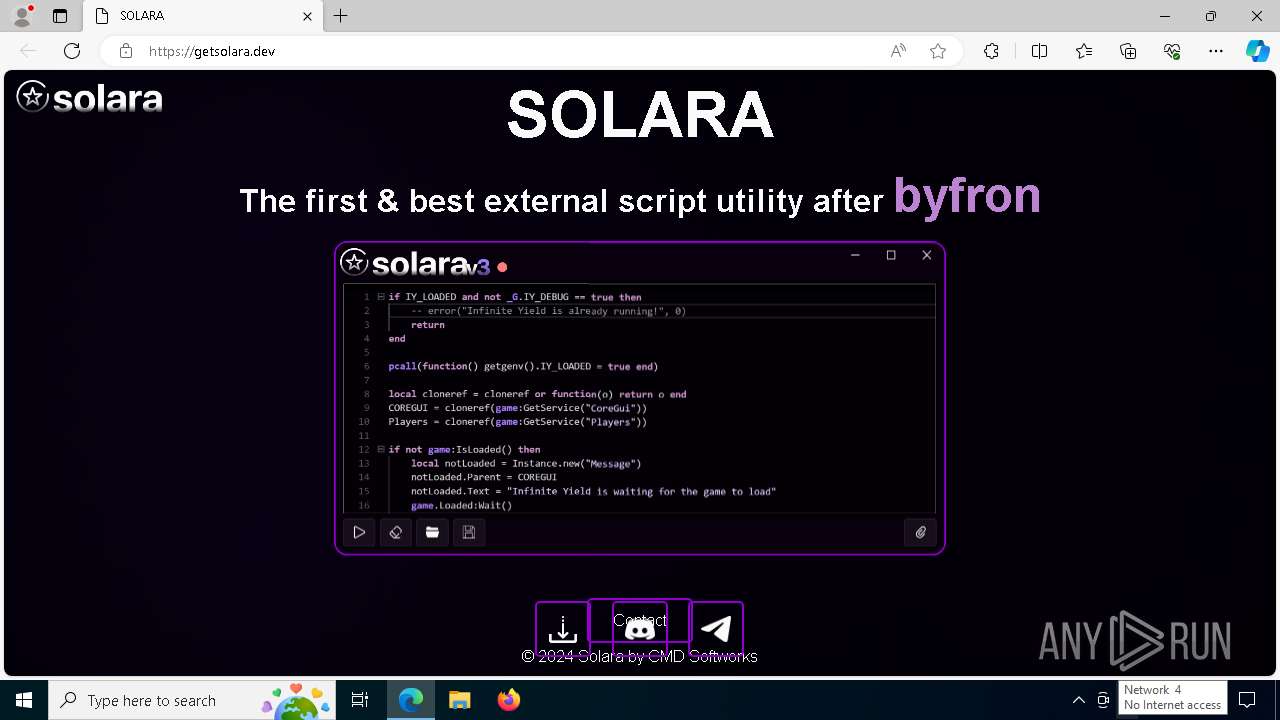Open the Edge profile icon
1280x720 pixels.
tap(22, 16)
